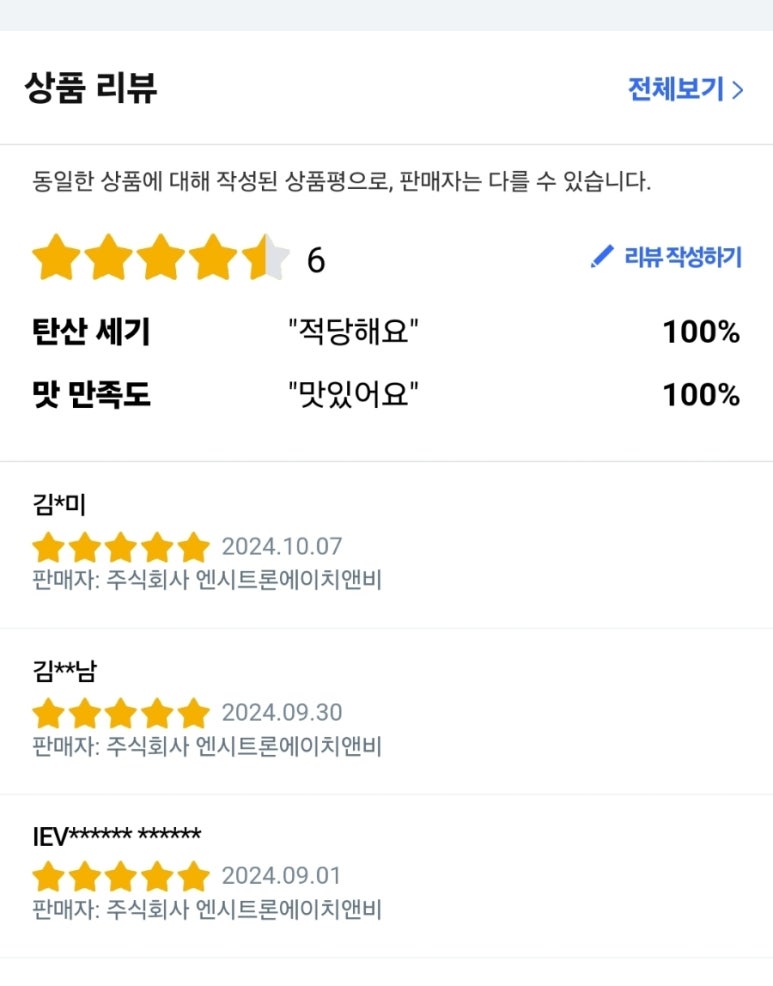Click the "적당해요" carbonation rating text

pos(352,332)
